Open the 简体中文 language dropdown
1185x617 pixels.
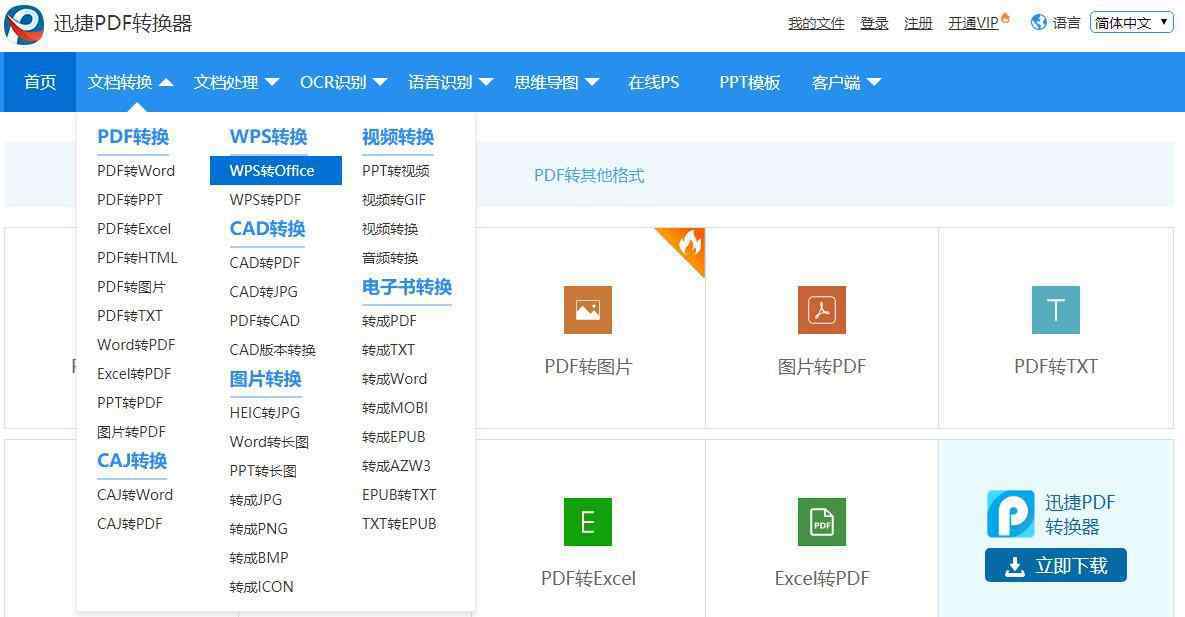coord(1131,23)
